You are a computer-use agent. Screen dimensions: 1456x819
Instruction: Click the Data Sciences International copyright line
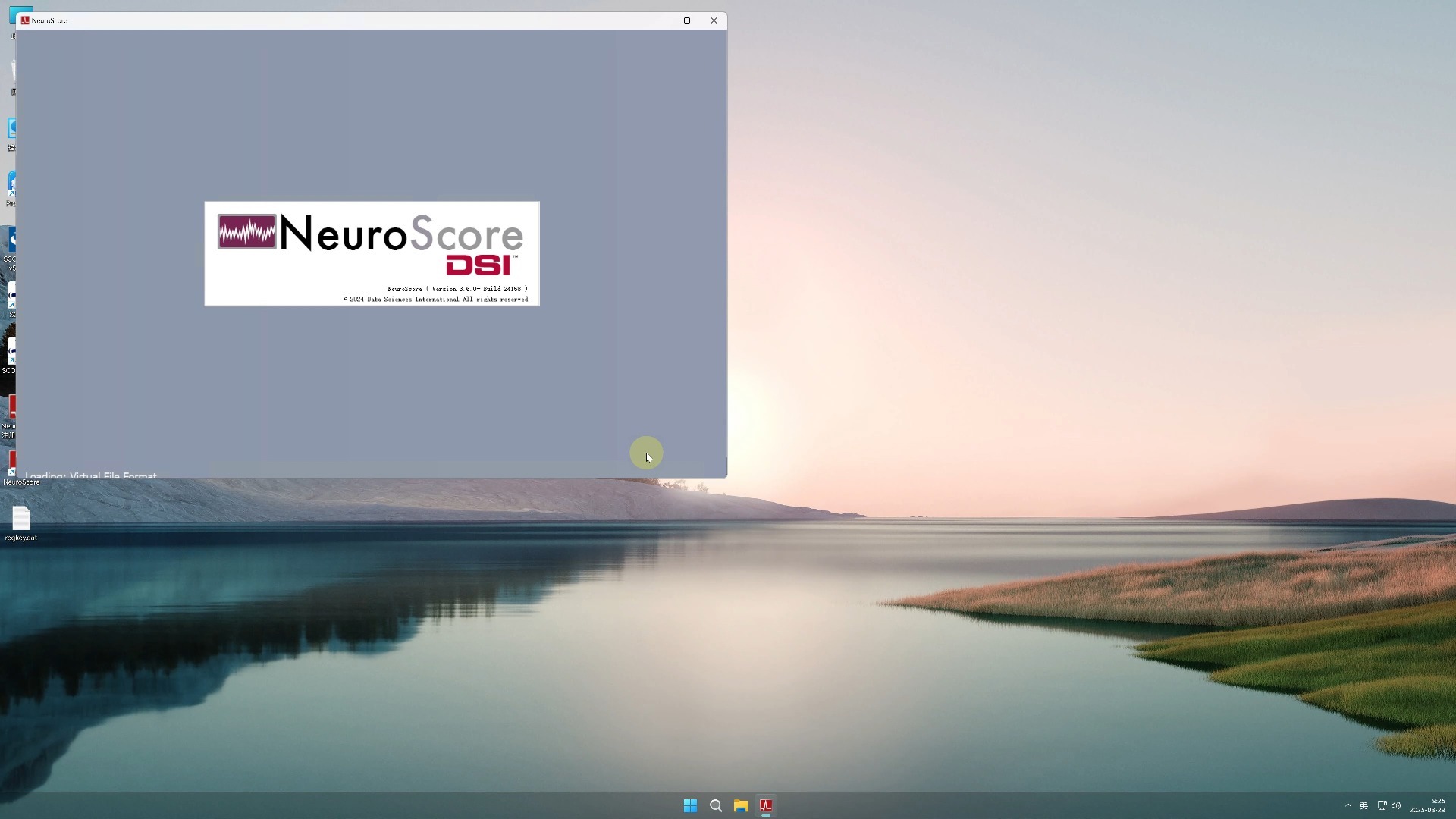pos(436,300)
